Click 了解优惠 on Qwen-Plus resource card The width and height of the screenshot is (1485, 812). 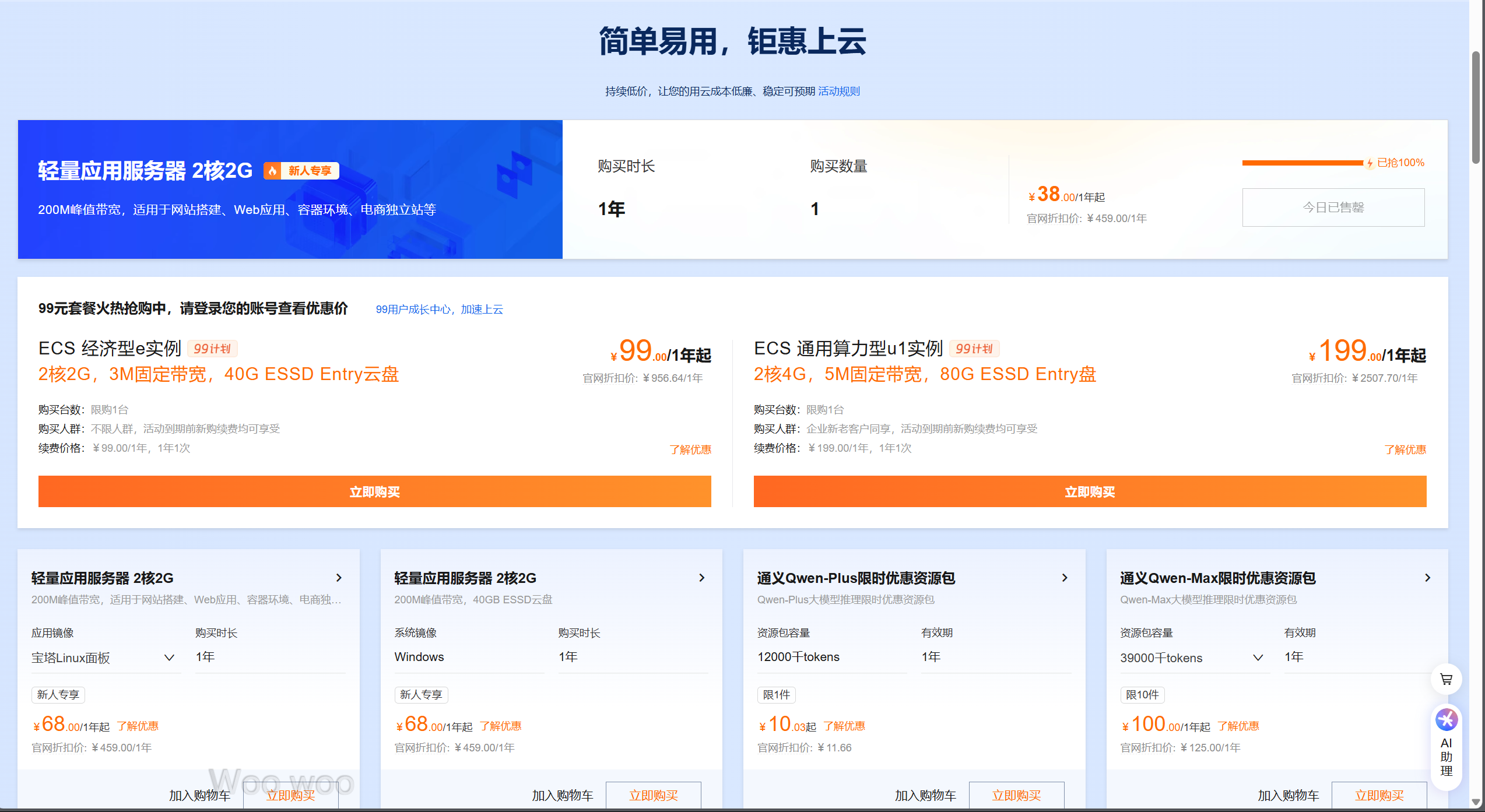845,725
